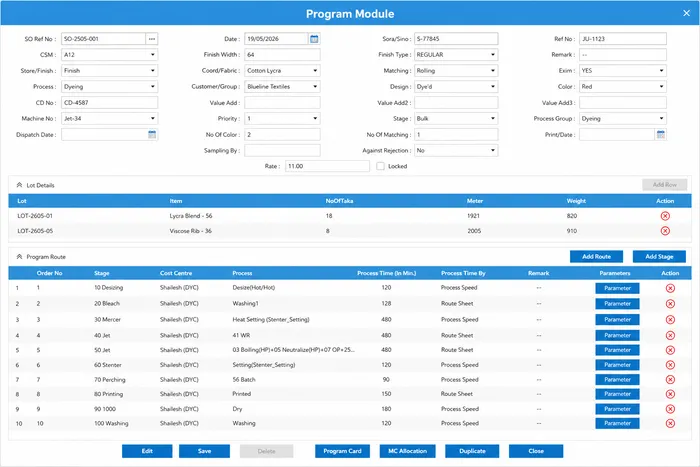Remove route row 90 1000
700x467 pixels.
[x=670, y=409]
